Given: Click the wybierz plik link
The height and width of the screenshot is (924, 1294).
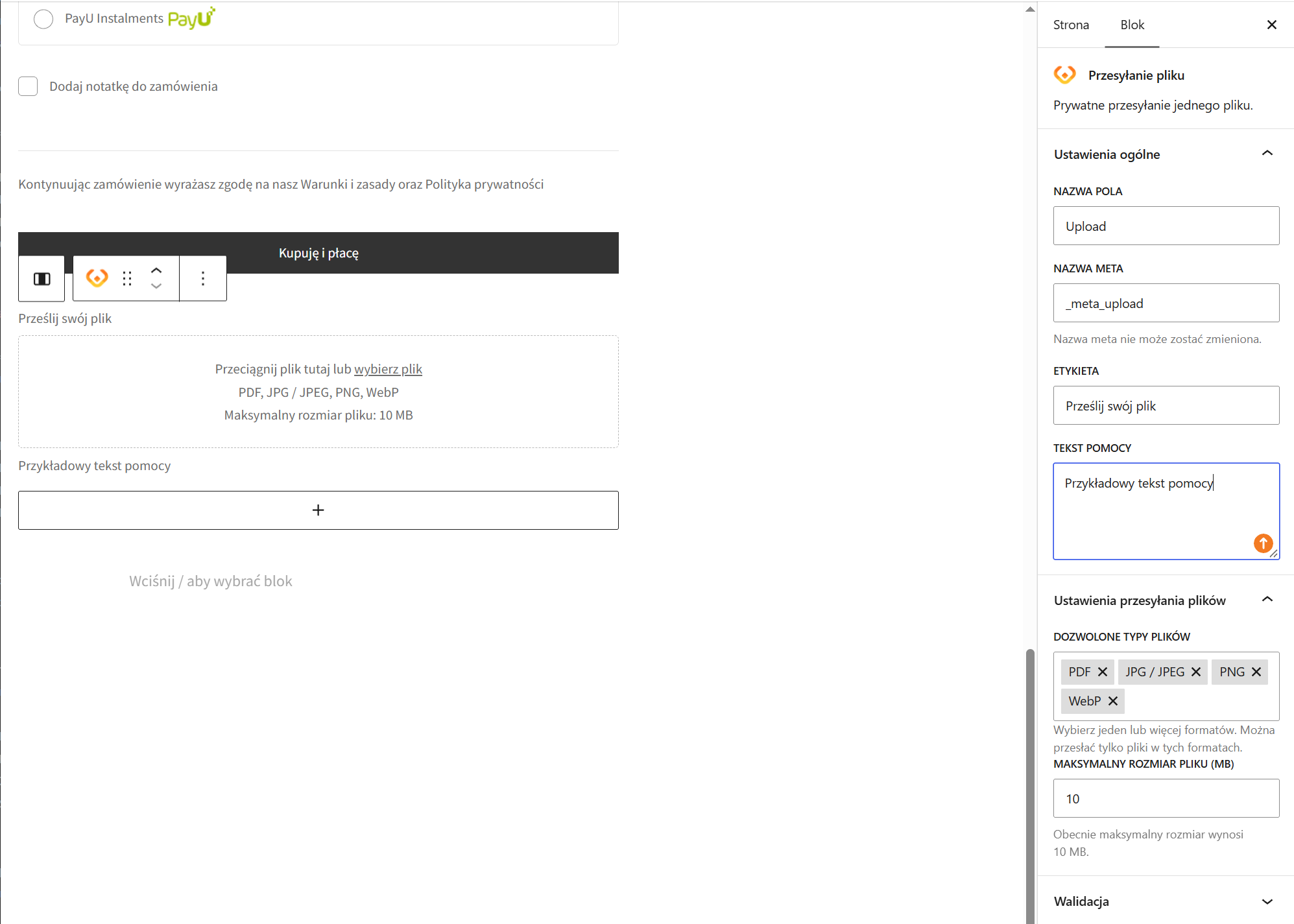Looking at the screenshot, I should pos(388,369).
